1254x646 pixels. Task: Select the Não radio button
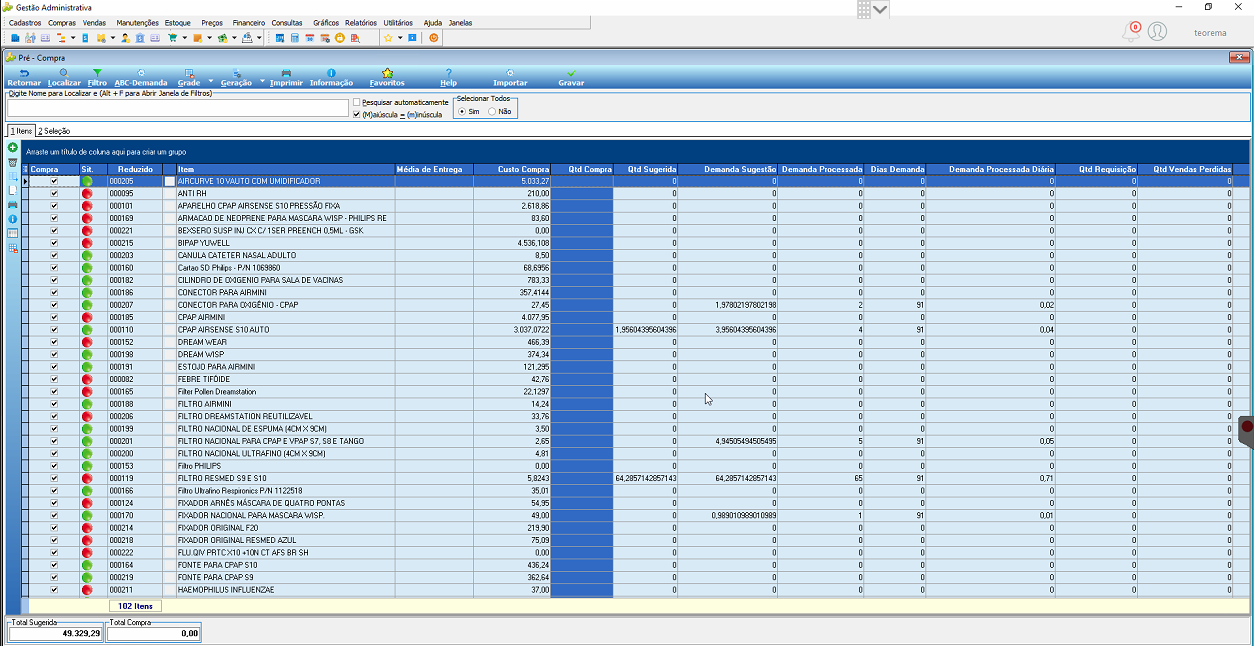point(492,111)
